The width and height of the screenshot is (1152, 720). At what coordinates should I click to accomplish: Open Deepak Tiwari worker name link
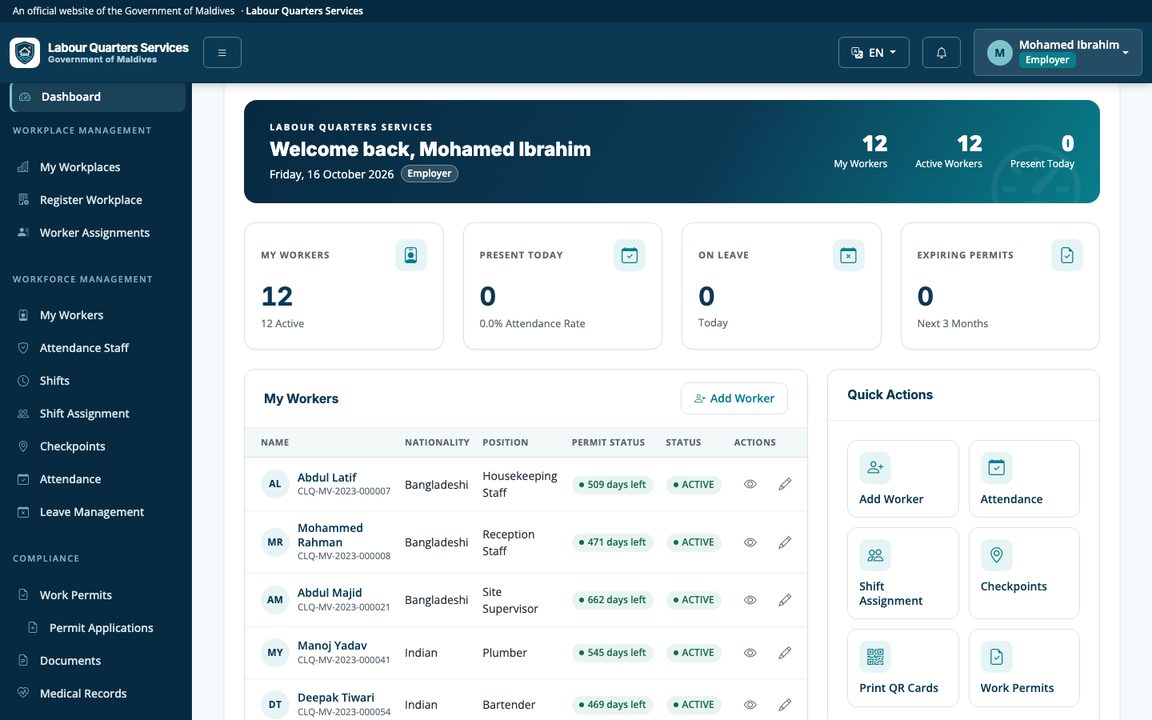point(336,698)
